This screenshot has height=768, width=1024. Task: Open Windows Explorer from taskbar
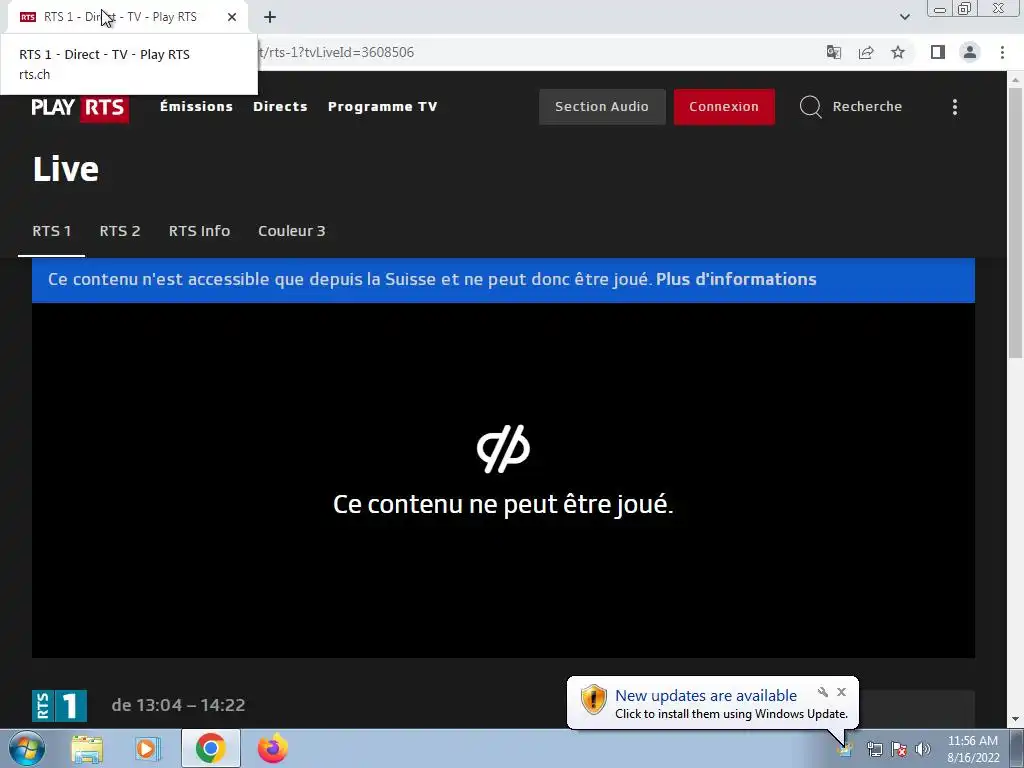(x=87, y=748)
